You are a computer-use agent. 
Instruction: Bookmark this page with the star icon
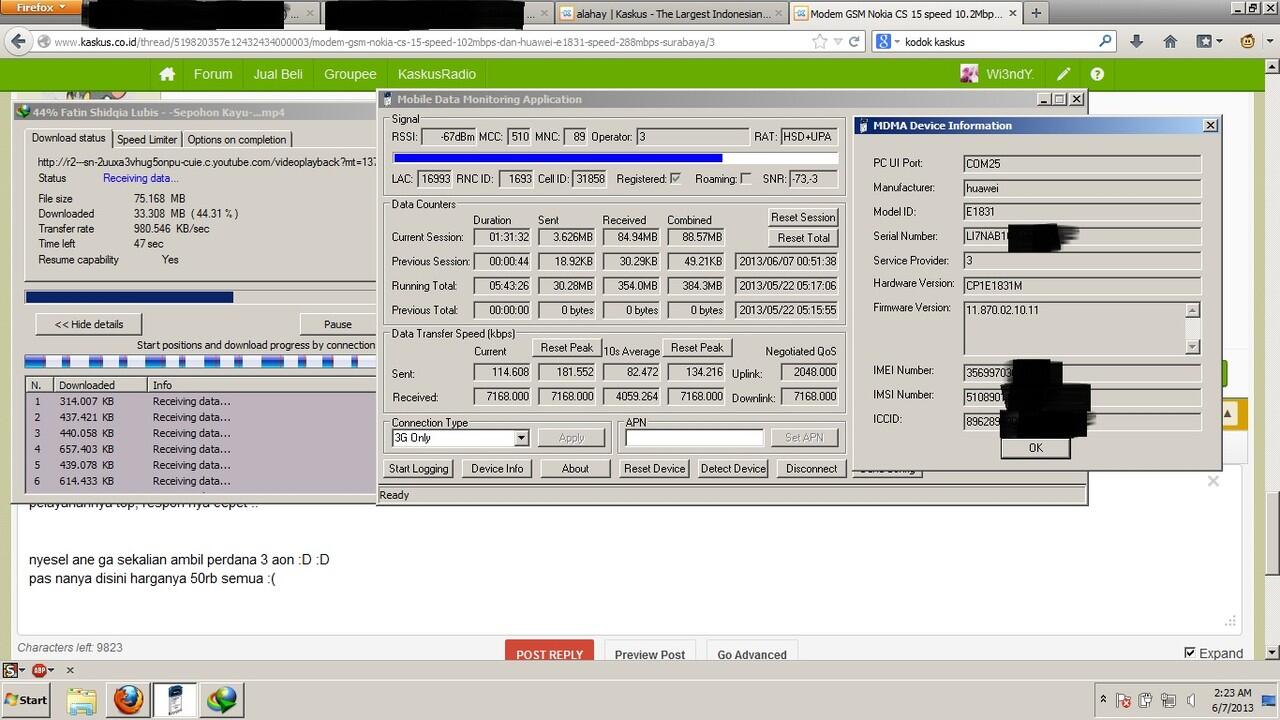tap(820, 42)
